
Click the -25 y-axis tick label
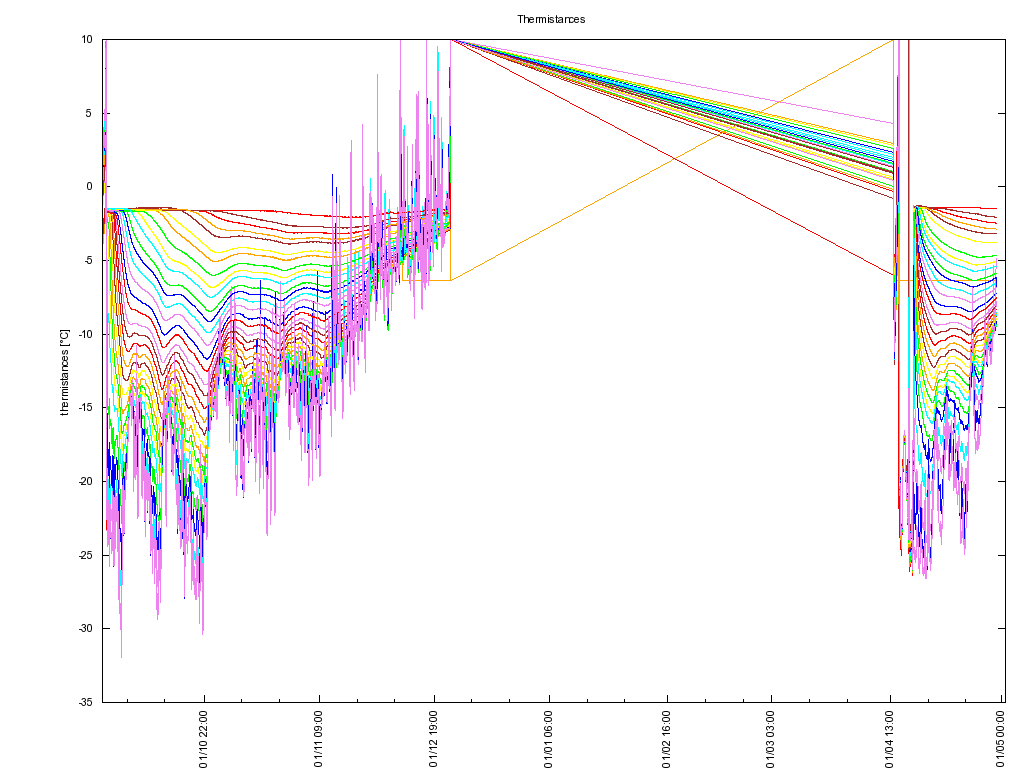coord(85,555)
